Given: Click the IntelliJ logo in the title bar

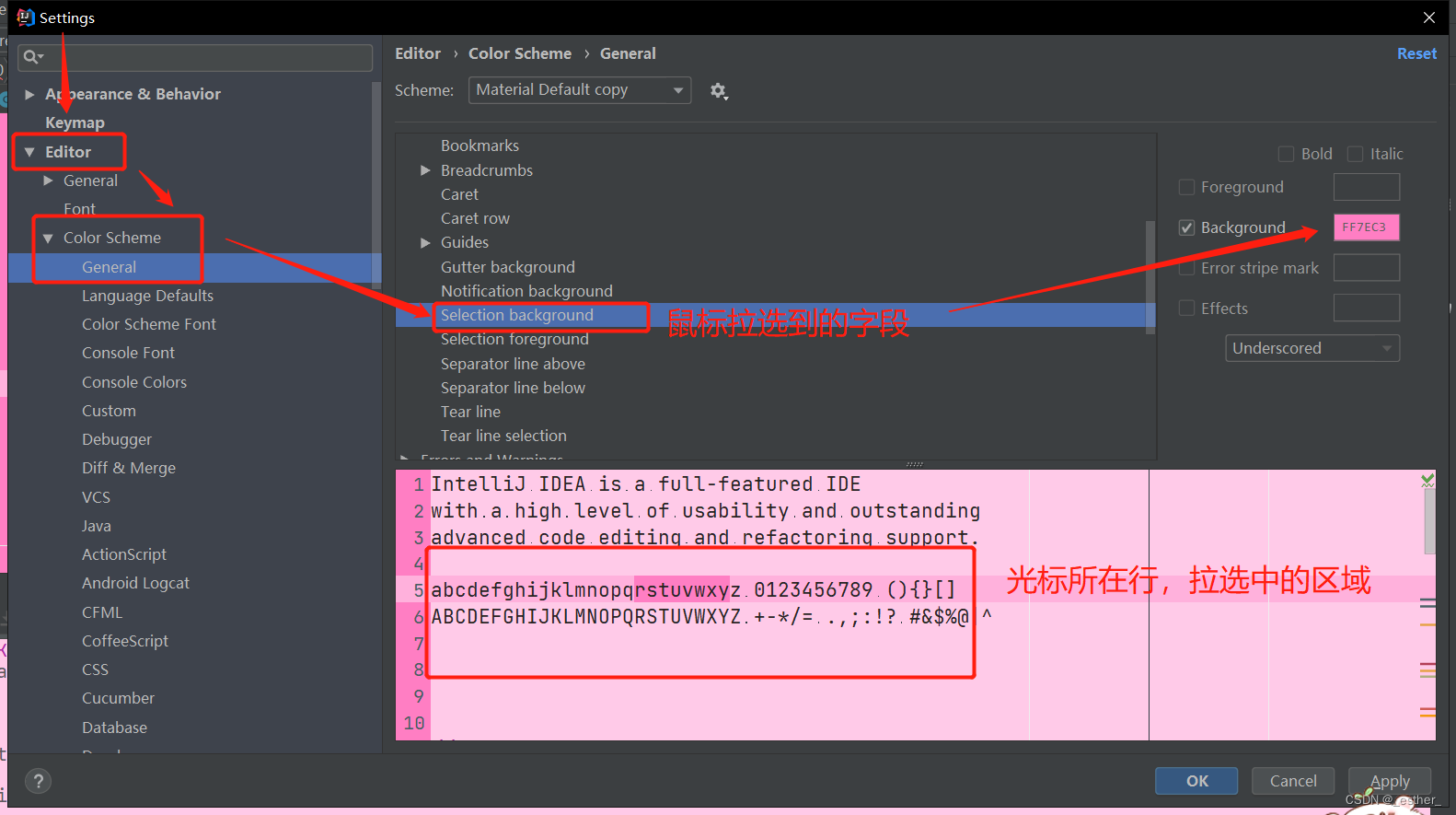Looking at the screenshot, I should pyautogui.click(x=26, y=17).
